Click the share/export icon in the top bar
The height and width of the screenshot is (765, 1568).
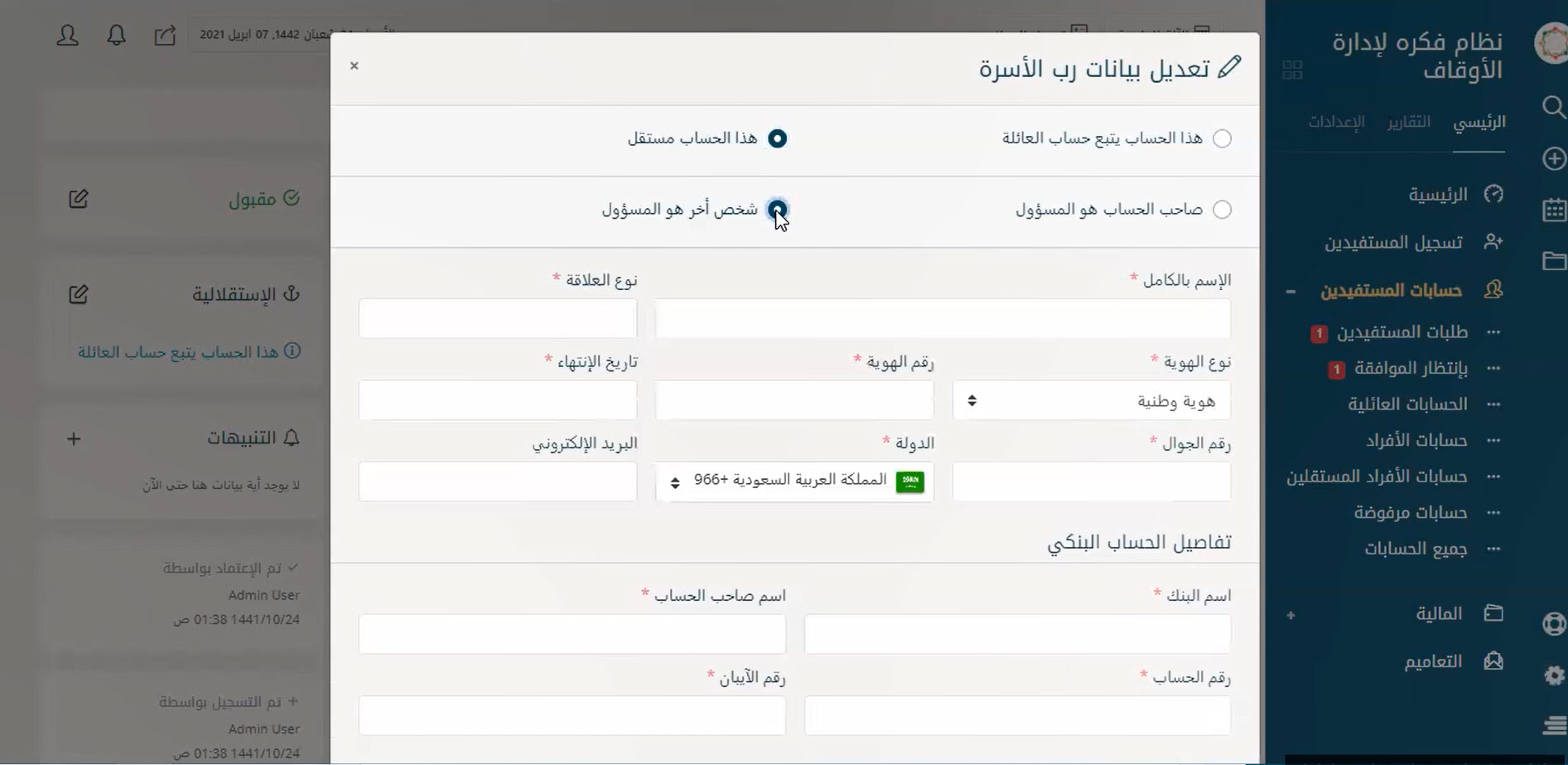tap(165, 35)
